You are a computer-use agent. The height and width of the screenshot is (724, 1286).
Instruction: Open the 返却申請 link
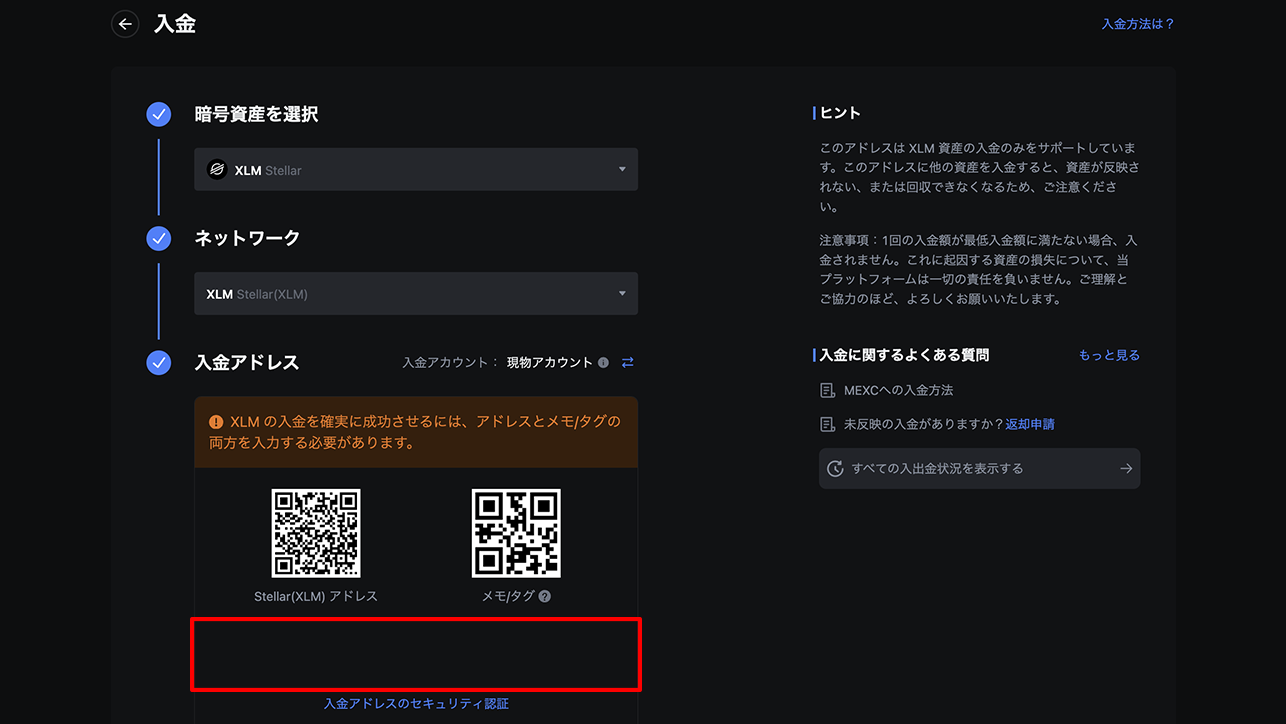pos(1030,424)
